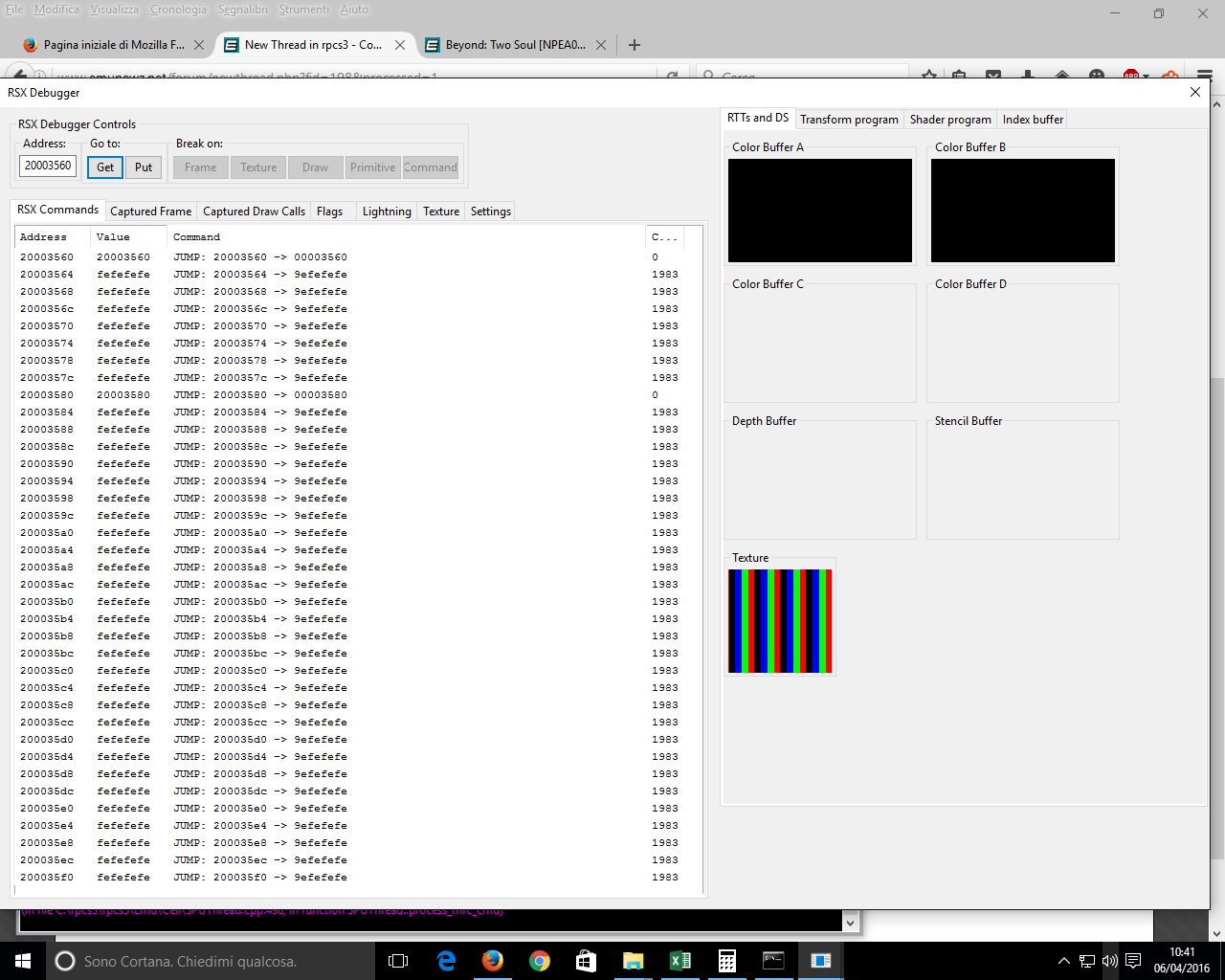The height and width of the screenshot is (980, 1225).
Task: Open the Calculator from the taskbar
Action: pos(727,961)
